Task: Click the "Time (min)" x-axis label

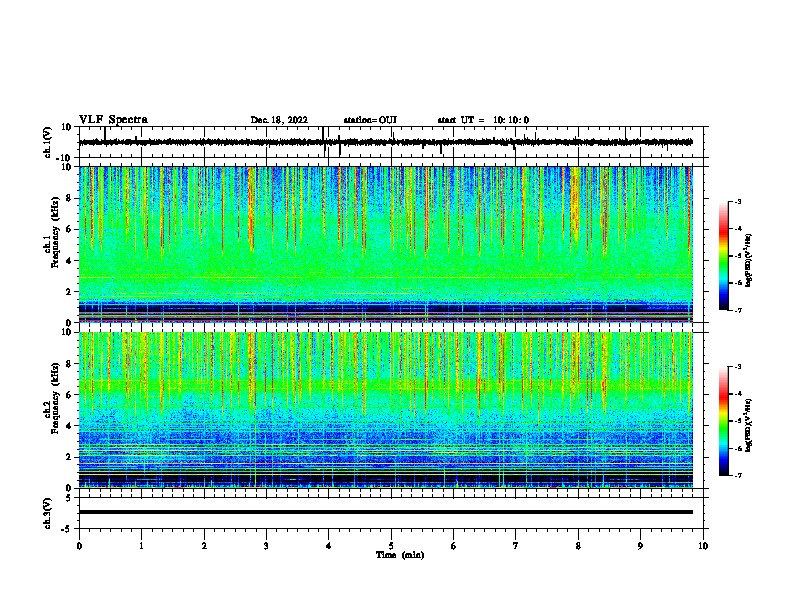Action: [400, 555]
